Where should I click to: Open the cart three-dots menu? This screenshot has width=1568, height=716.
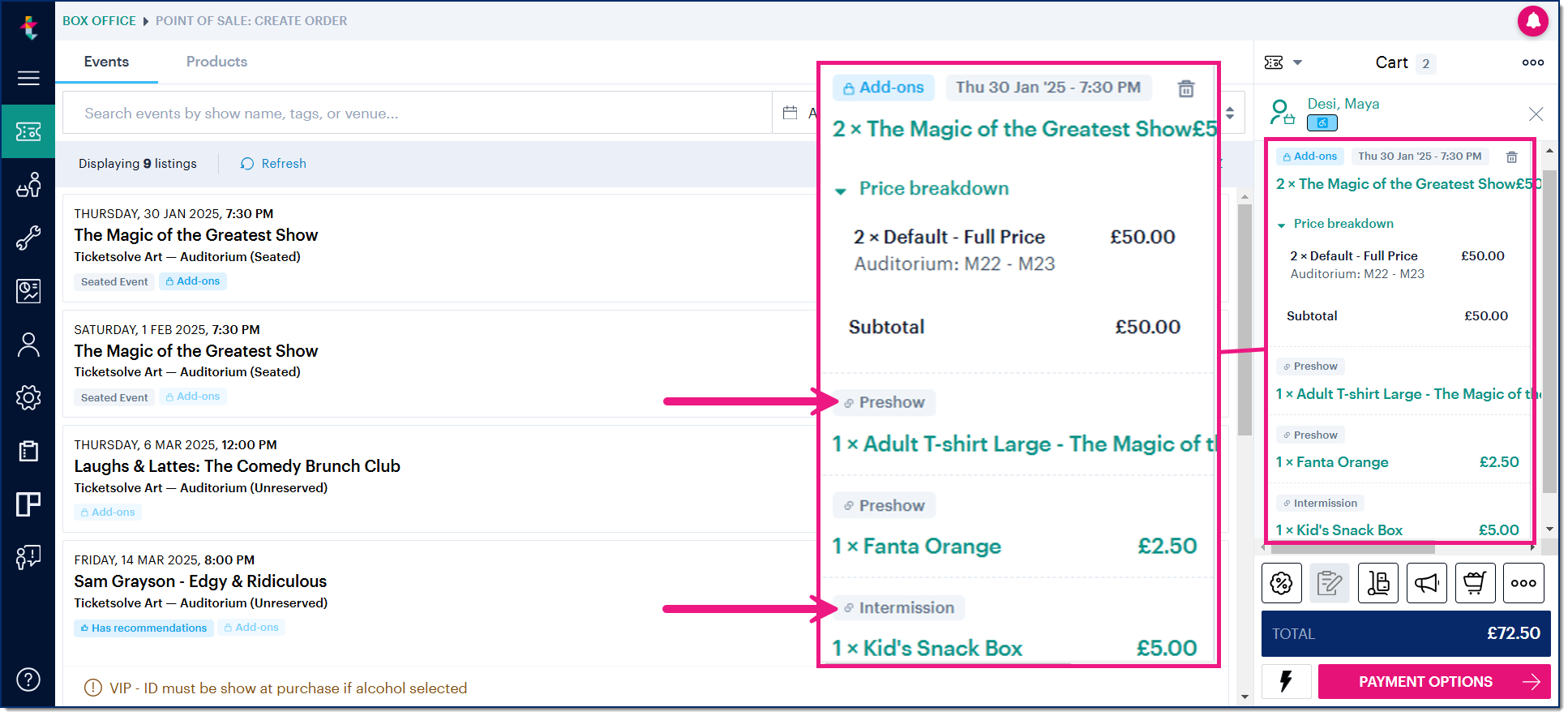pyautogui.click(x=1532, y=62)
